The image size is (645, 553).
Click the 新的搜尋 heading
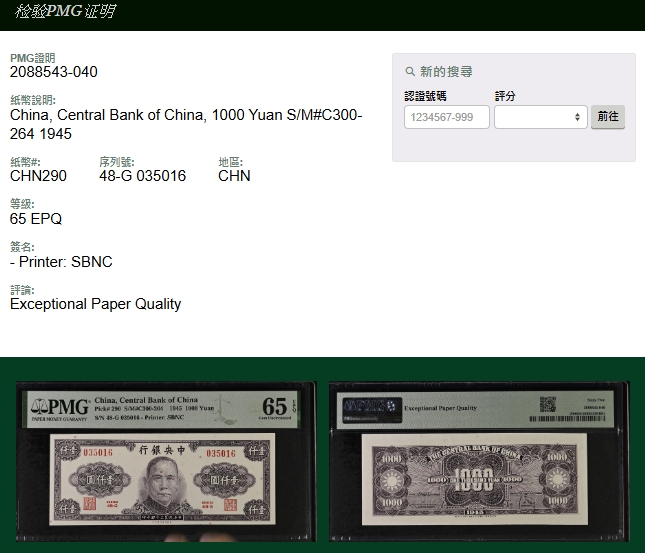tap(446, 72)
